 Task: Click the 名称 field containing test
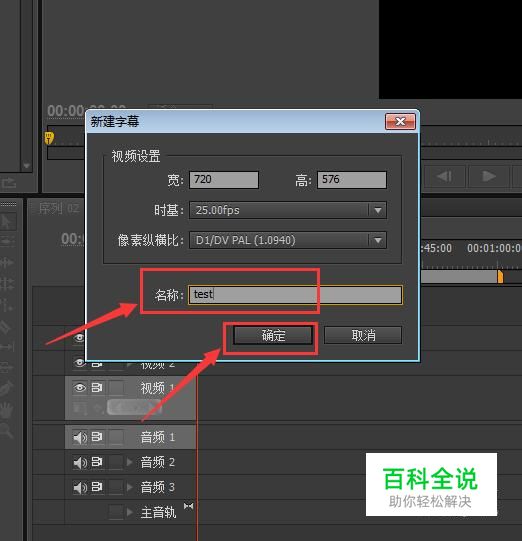coord(295,295)
